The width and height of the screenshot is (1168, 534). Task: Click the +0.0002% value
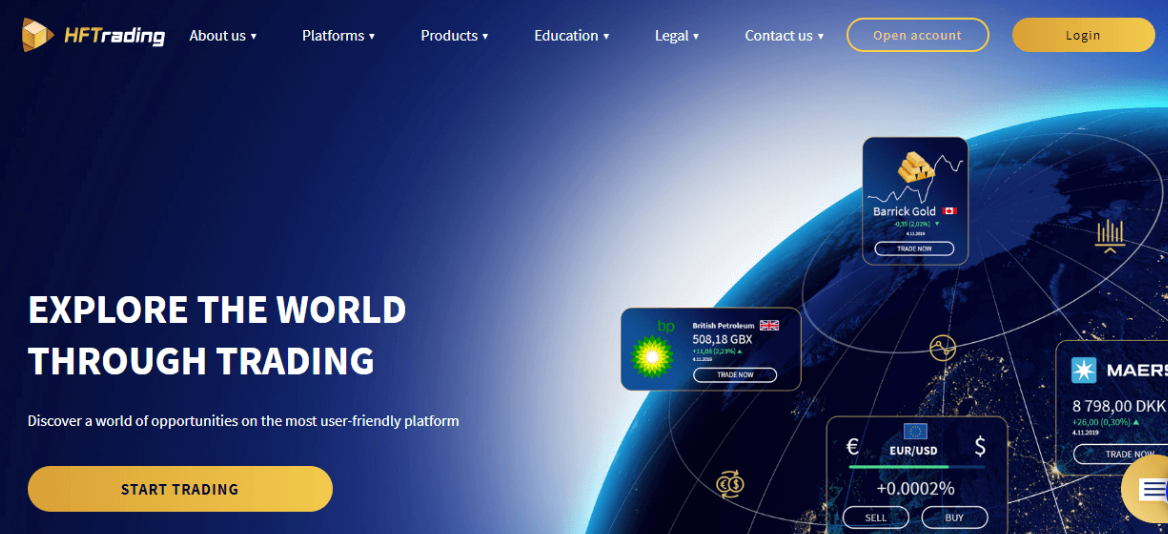click(915, 489)
